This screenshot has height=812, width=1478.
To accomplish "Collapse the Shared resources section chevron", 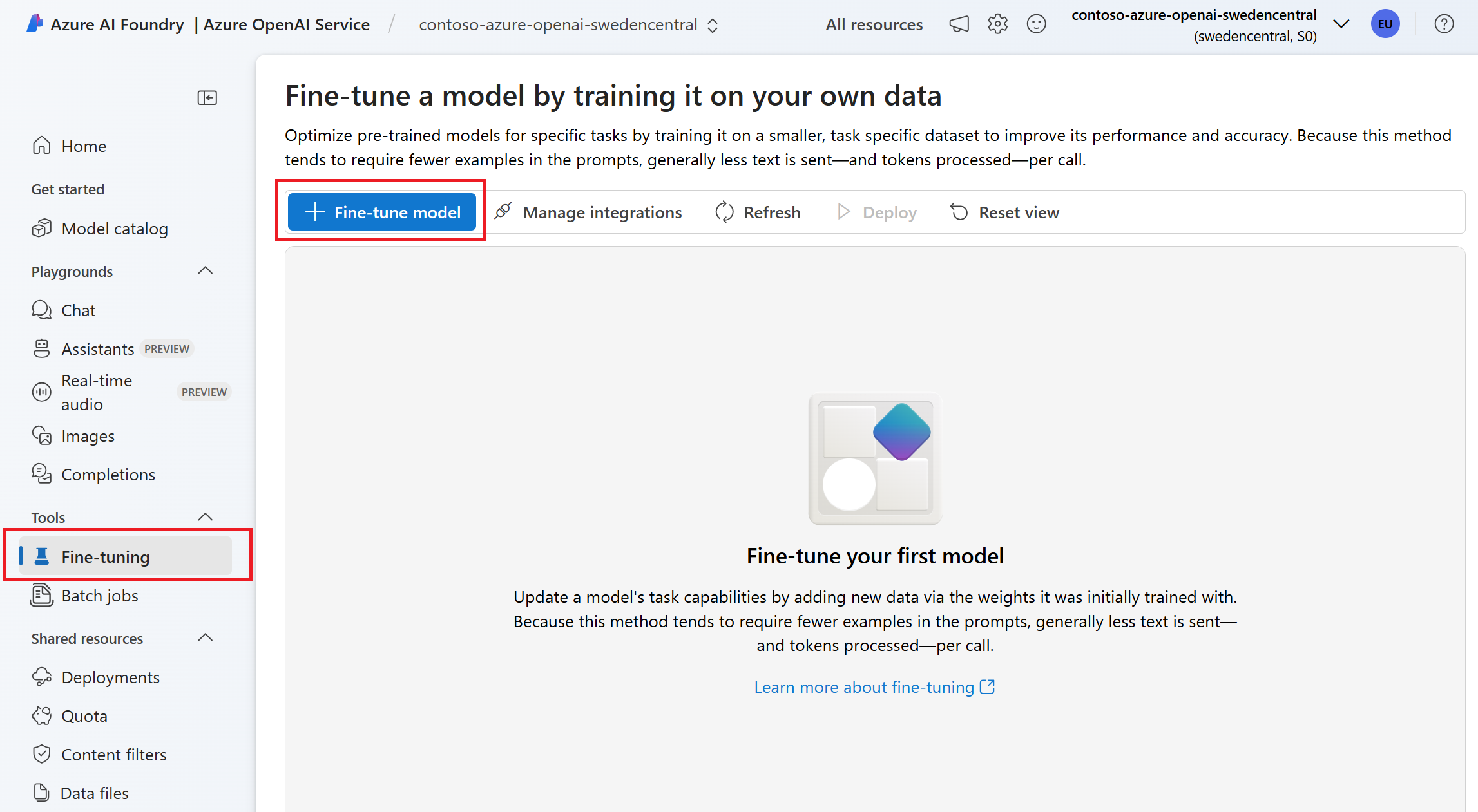I will point(205,638).
